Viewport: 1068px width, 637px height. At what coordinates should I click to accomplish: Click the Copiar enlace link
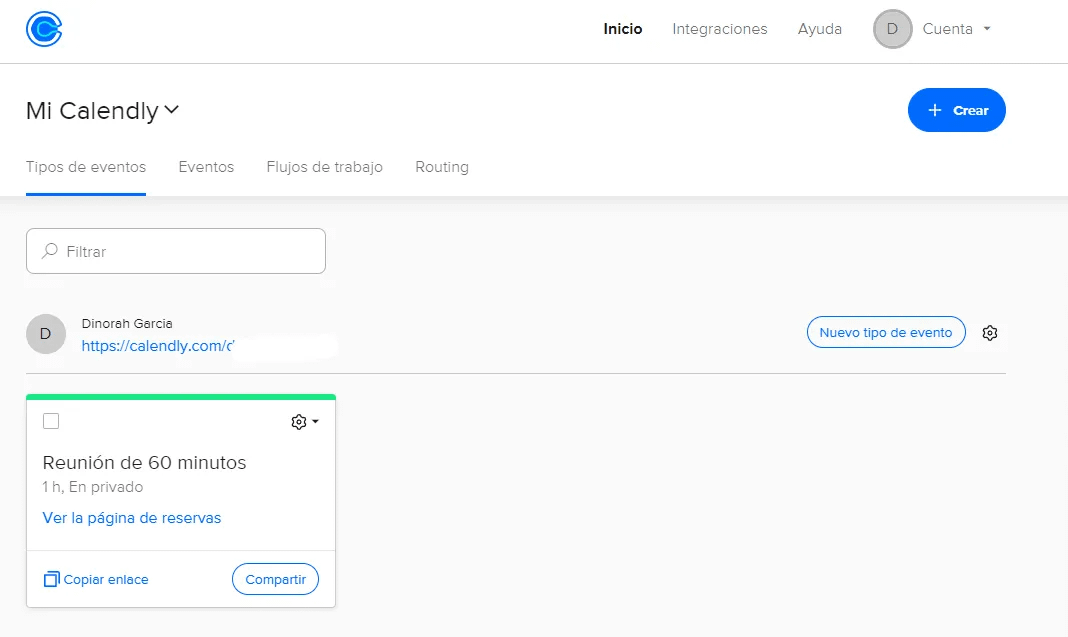96,579
